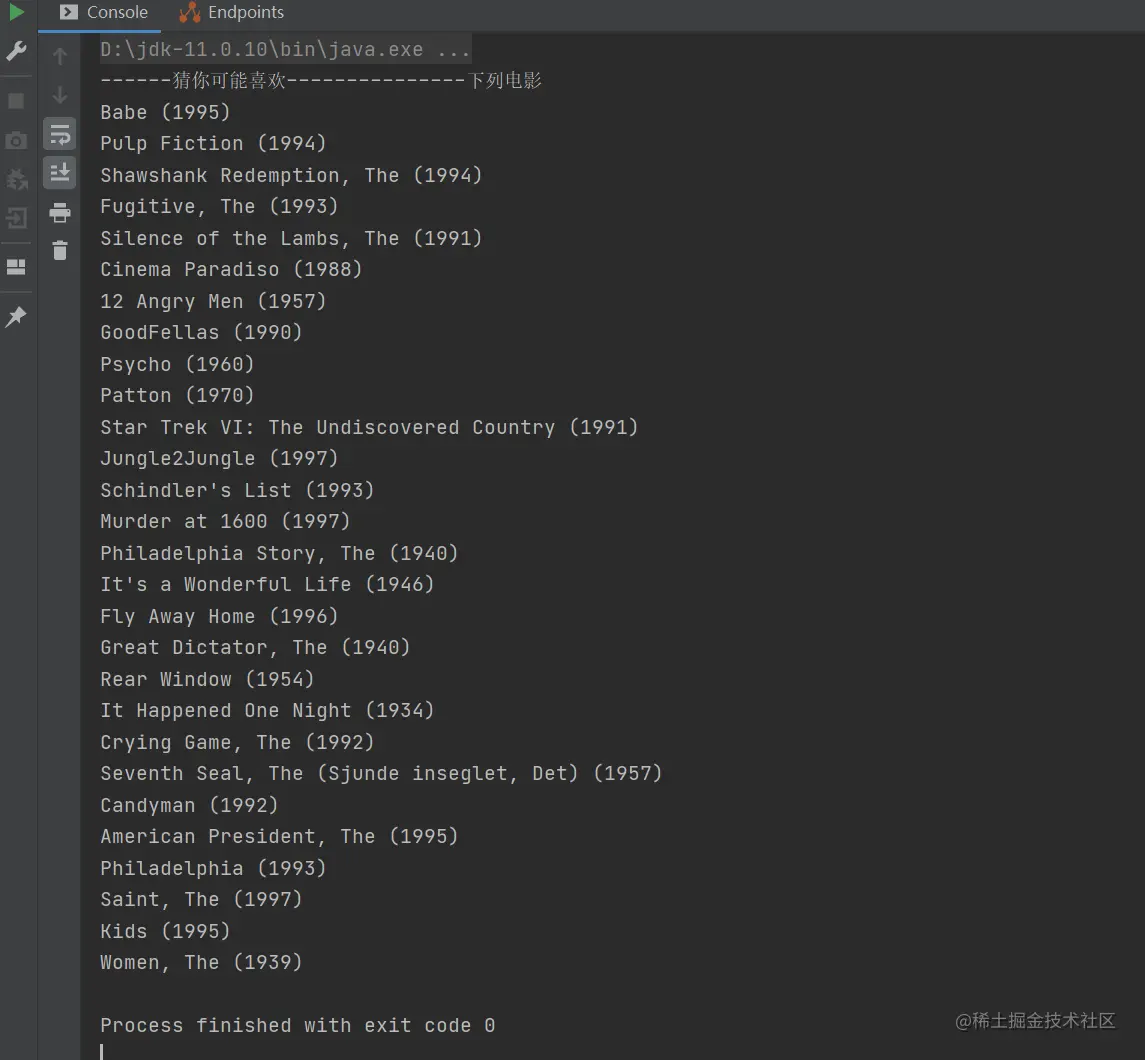Screen dimensions: 1145x1060
Task: Click the Down arrow stack trace icon
Action: tap(60, 95)
